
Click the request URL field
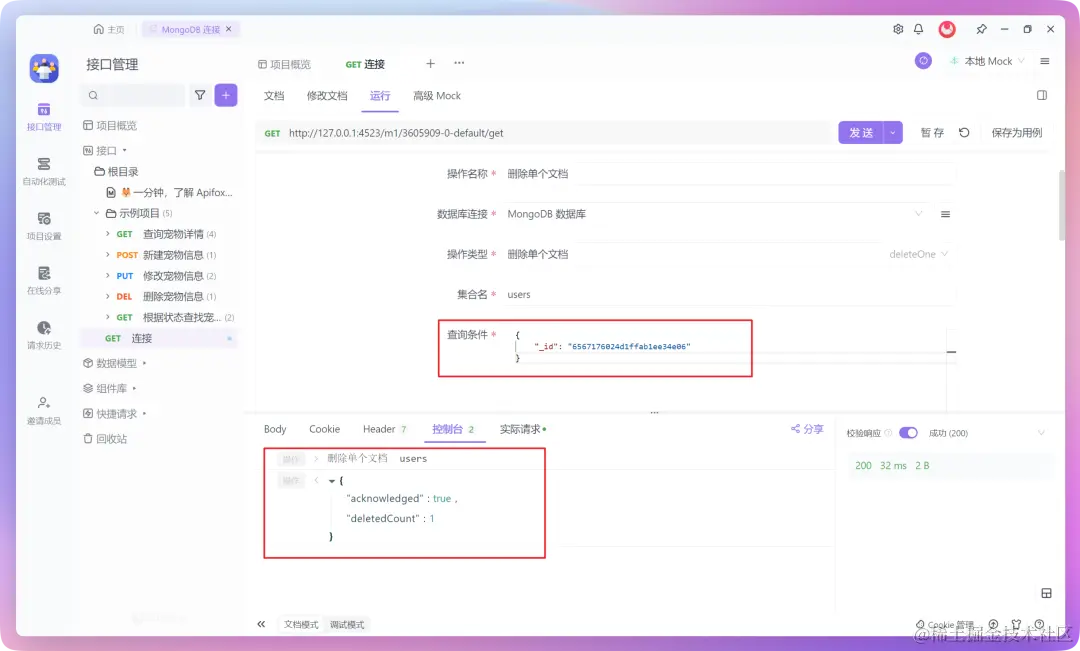tap(544, 133)
